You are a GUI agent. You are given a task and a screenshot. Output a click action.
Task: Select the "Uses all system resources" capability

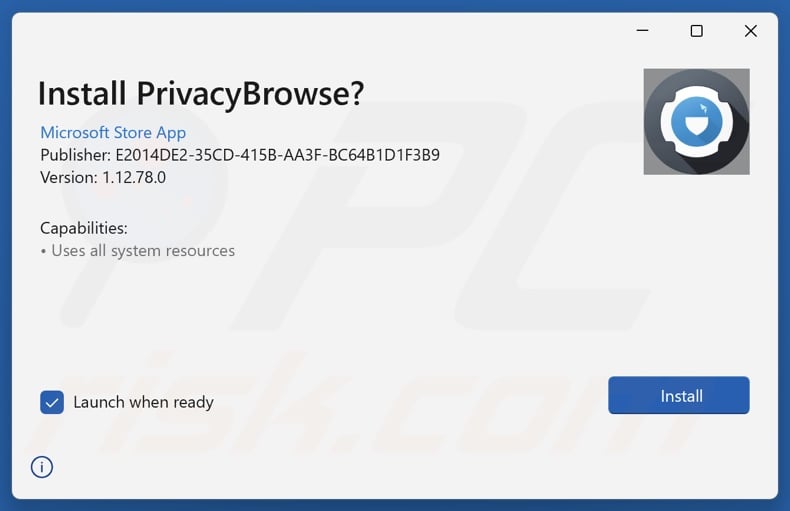pos(143,250)
